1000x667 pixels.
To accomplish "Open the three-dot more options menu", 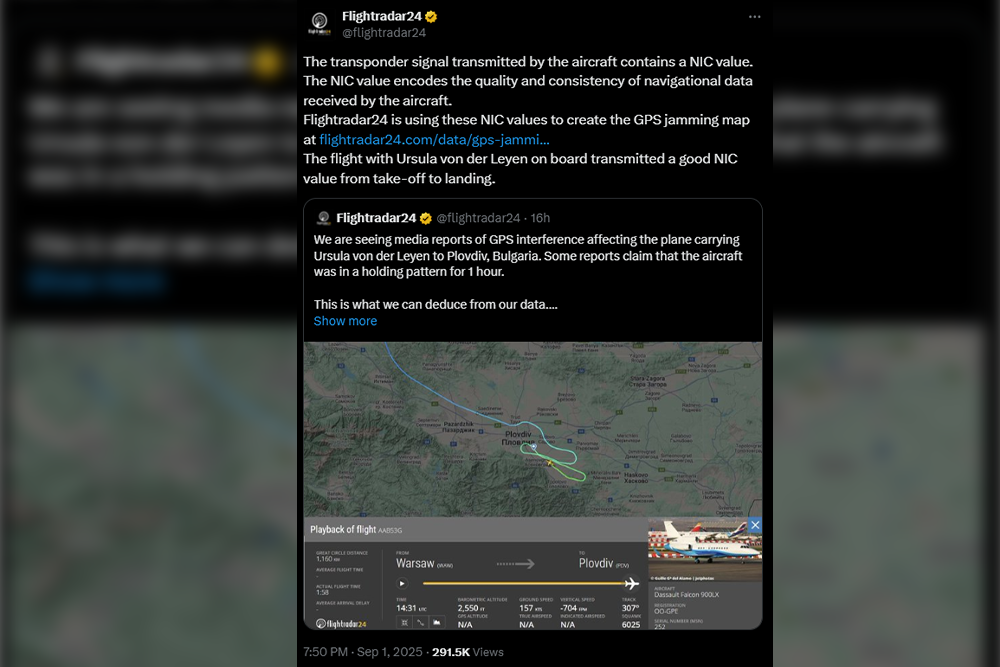I will [754, 17].
